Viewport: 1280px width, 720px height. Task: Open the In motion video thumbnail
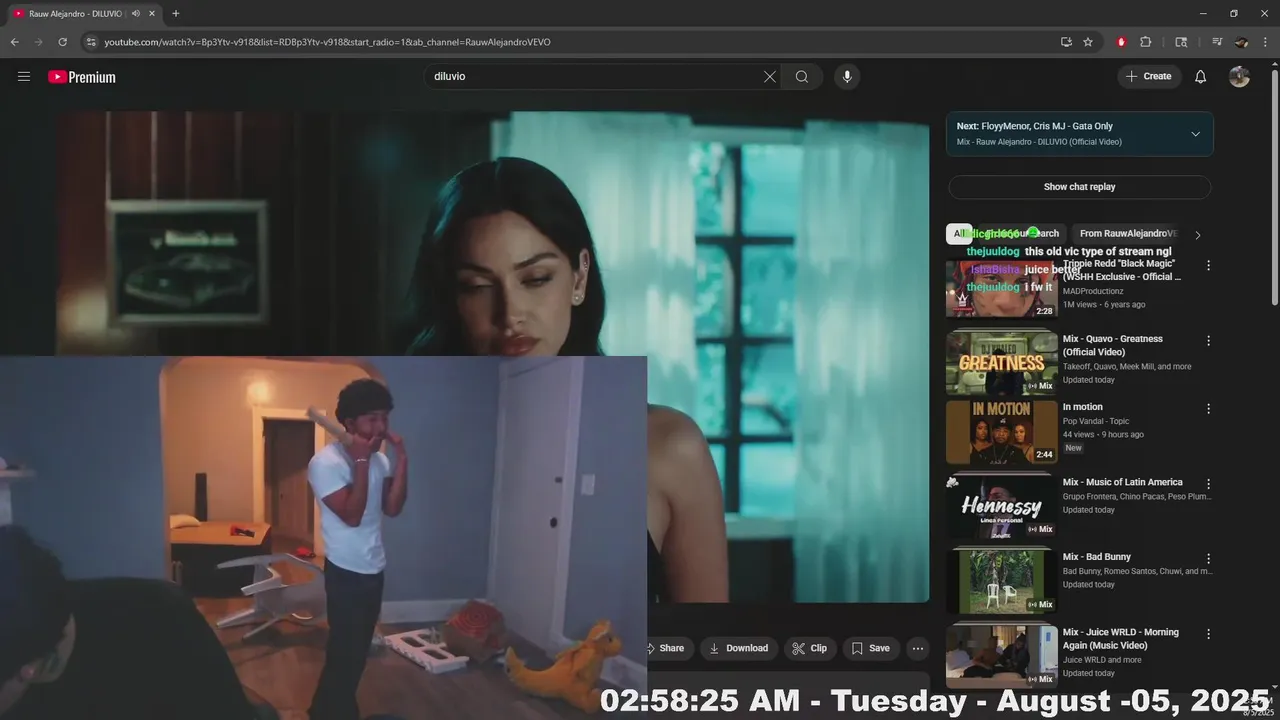pos(1001,432)
